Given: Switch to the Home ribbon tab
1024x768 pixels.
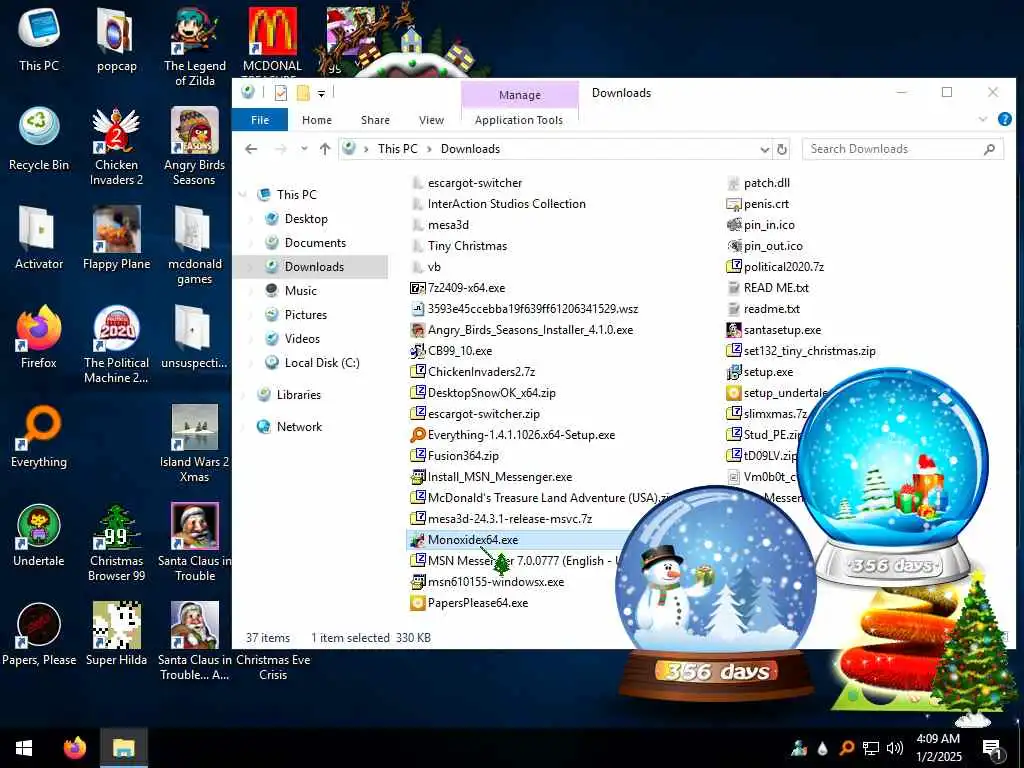Looking at the screenshot, I should [x=317, y=120].
